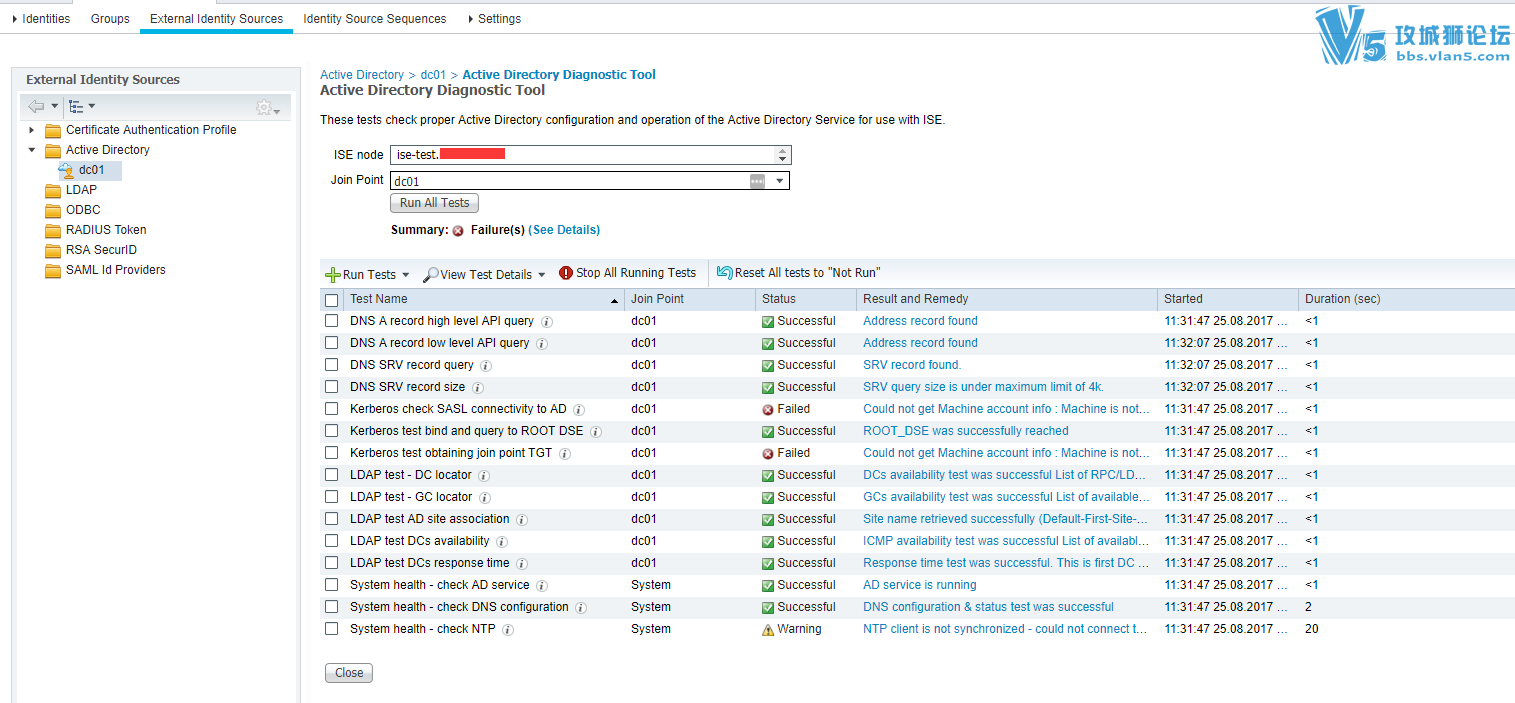The width and height of the screenshot is (1515, 703).
Task: Click the info icon beside DNS SRV record query
Action: pyautogui.click(x=486, y=366)
